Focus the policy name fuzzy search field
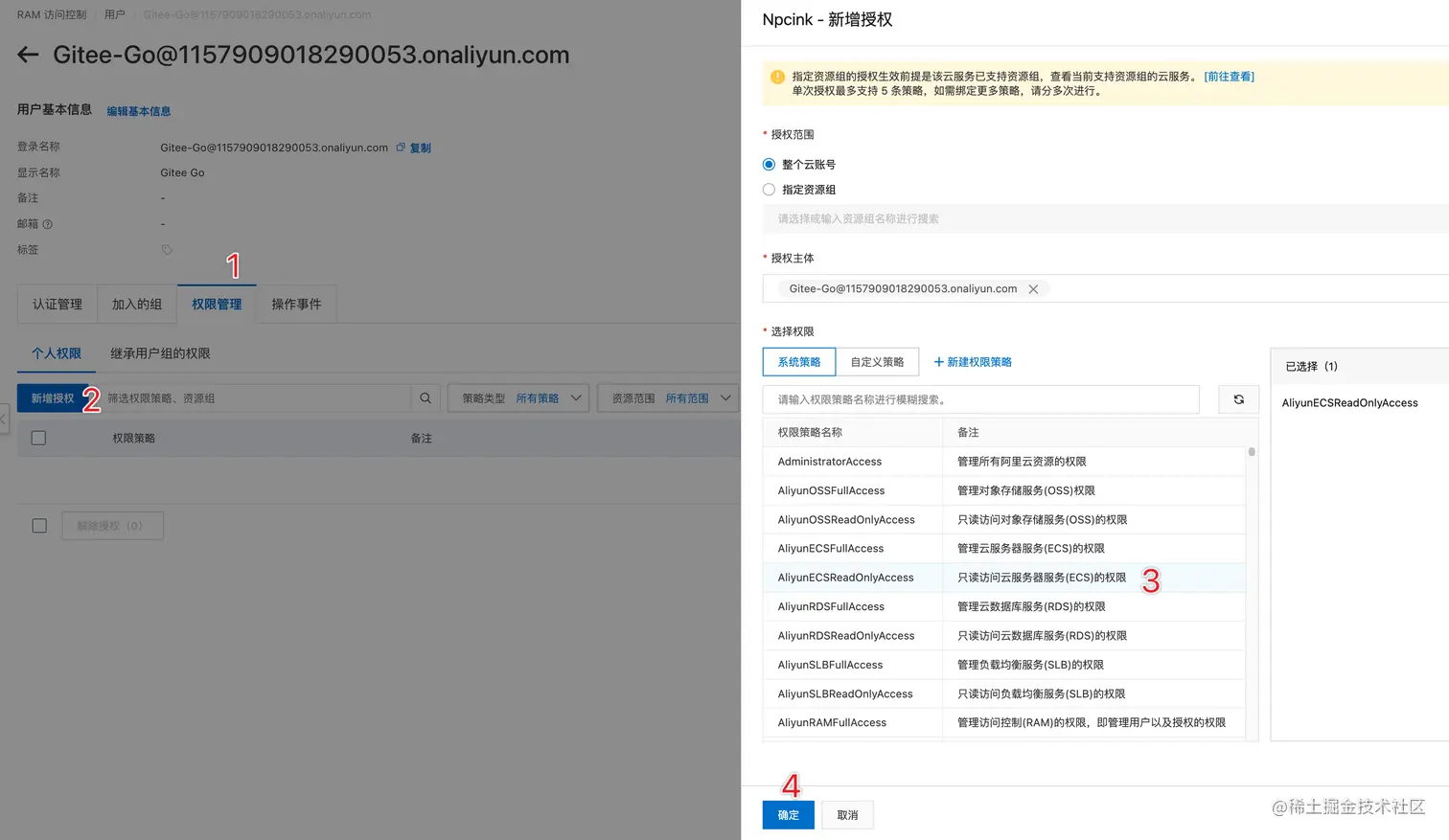1449x840 pixels. (981, 399)
